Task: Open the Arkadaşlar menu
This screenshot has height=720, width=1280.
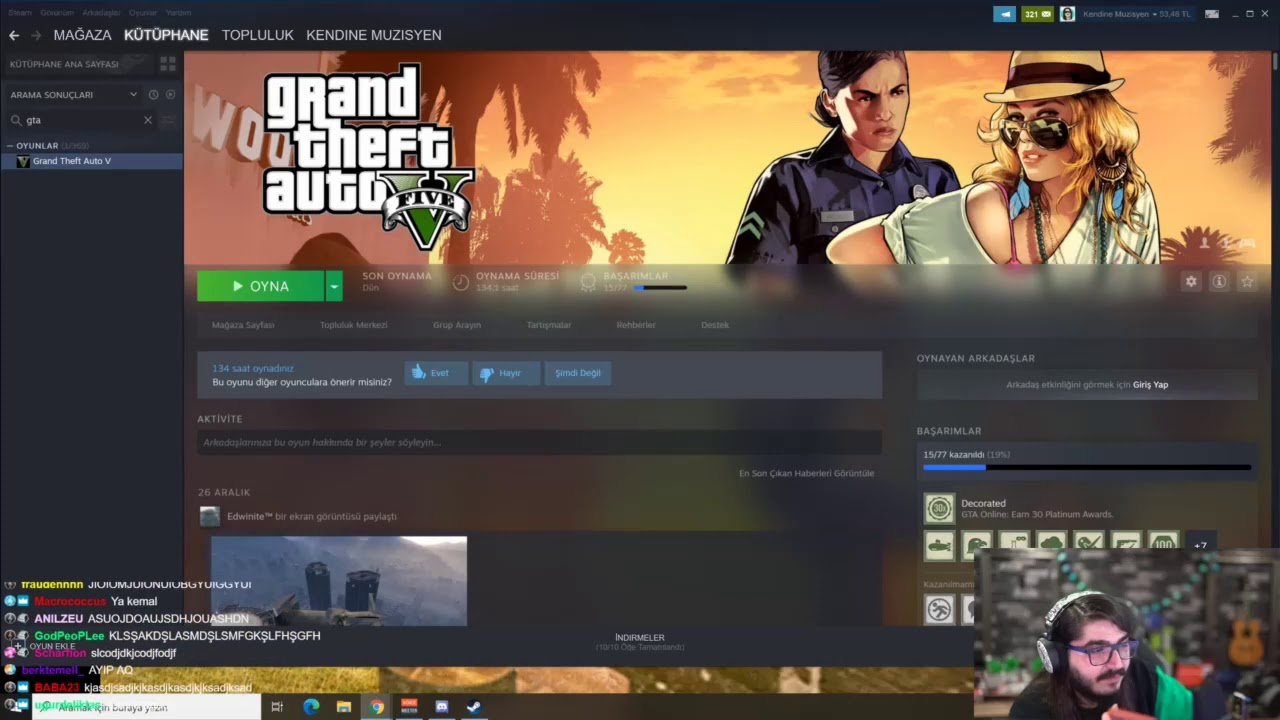Action: point(102,13)
